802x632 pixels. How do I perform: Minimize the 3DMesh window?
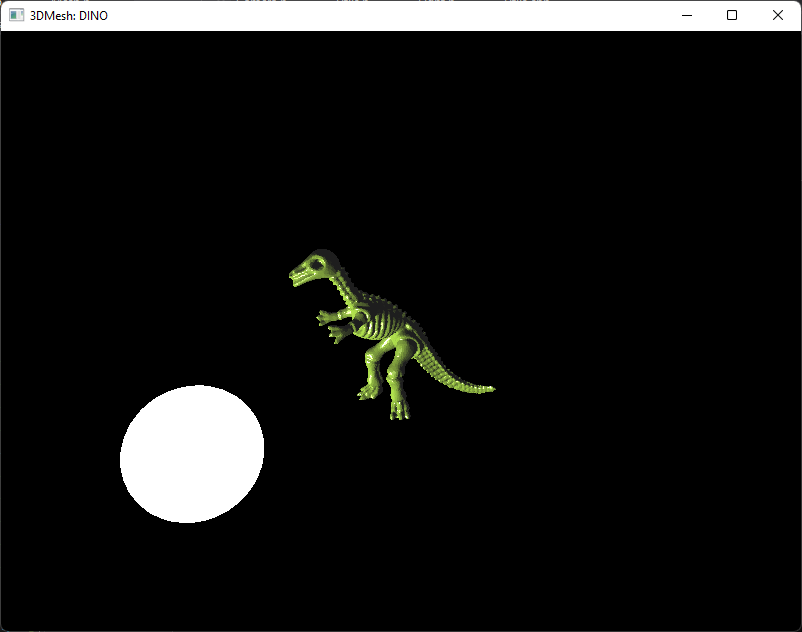click(687, 15)
